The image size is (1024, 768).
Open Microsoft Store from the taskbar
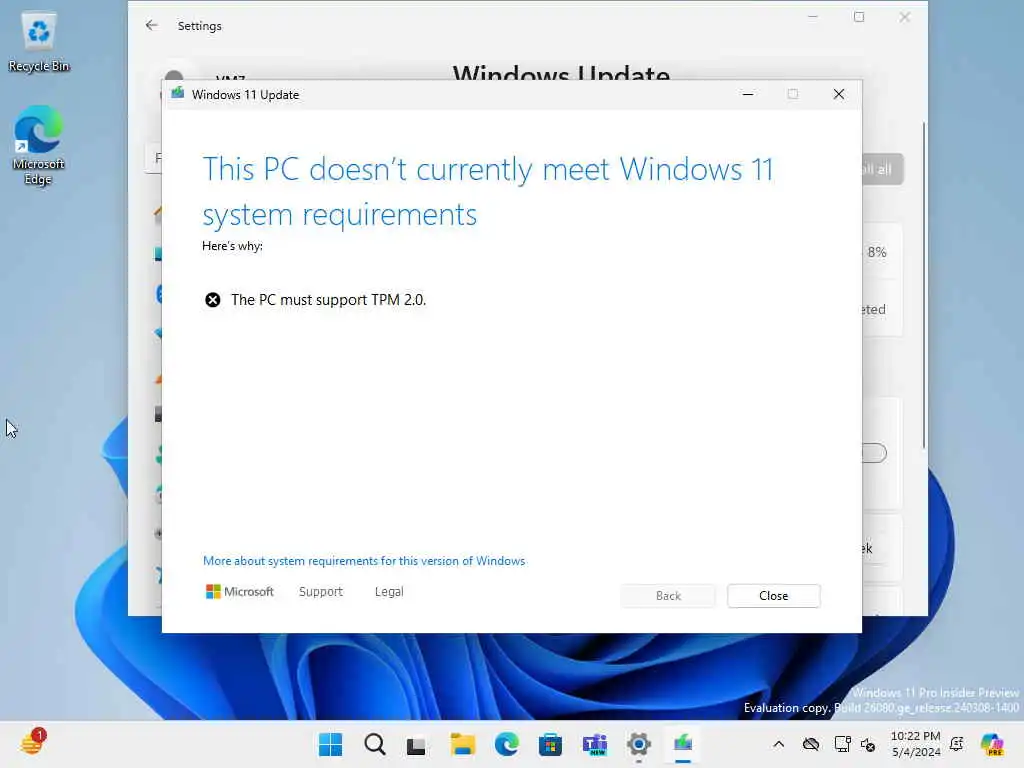click(x=551, y=744)
